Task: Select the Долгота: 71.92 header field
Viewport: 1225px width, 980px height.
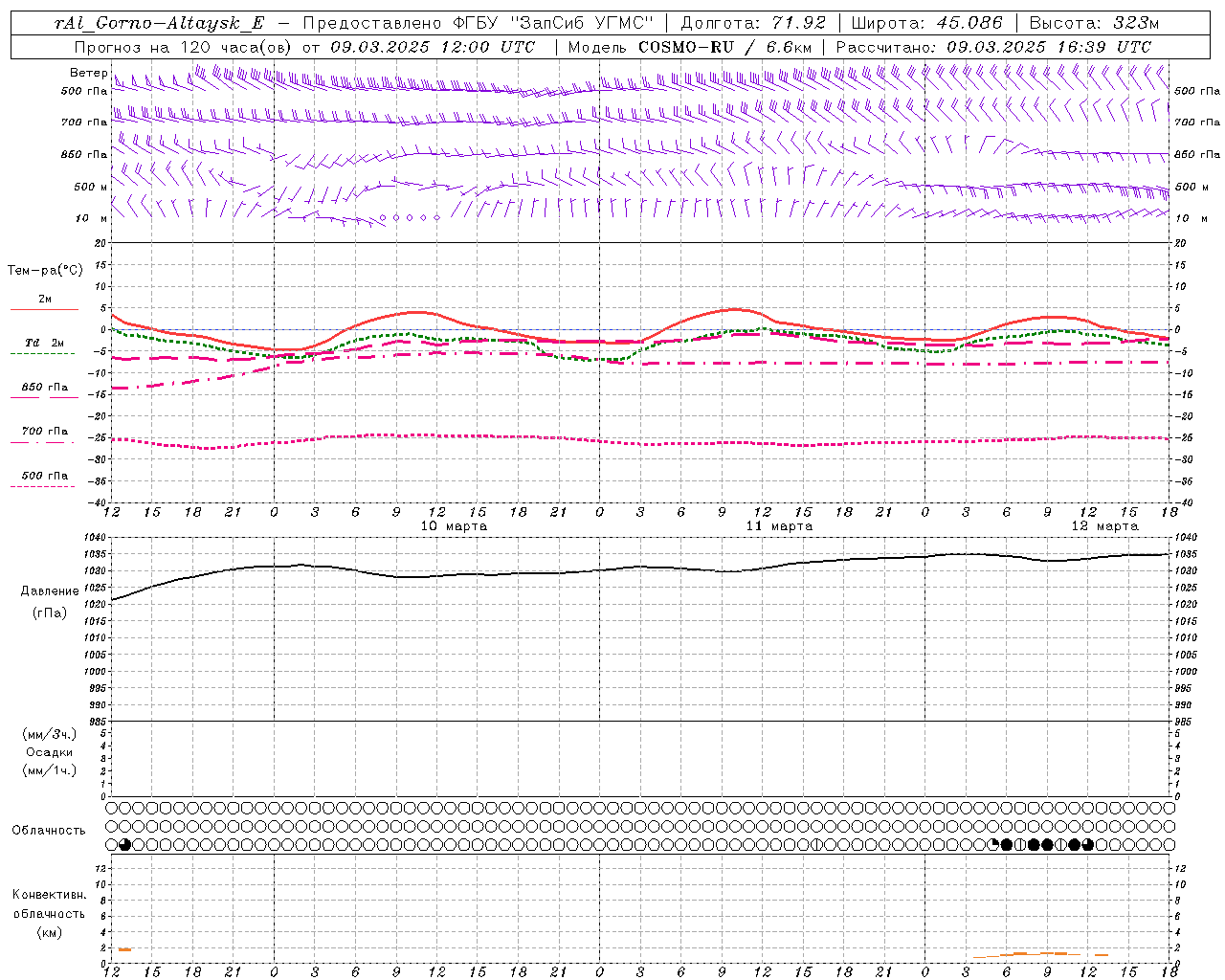Action: 753,23
